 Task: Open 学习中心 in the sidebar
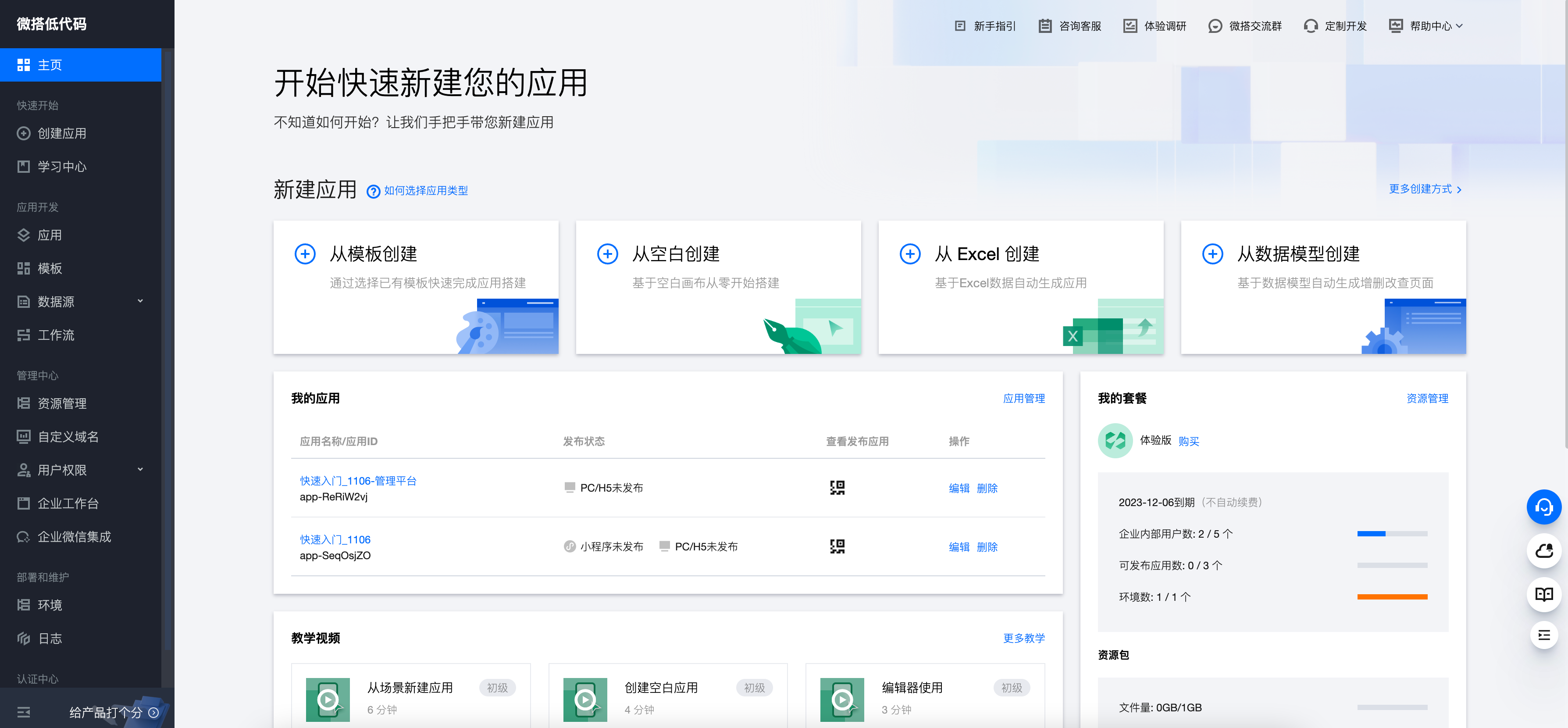63,166
